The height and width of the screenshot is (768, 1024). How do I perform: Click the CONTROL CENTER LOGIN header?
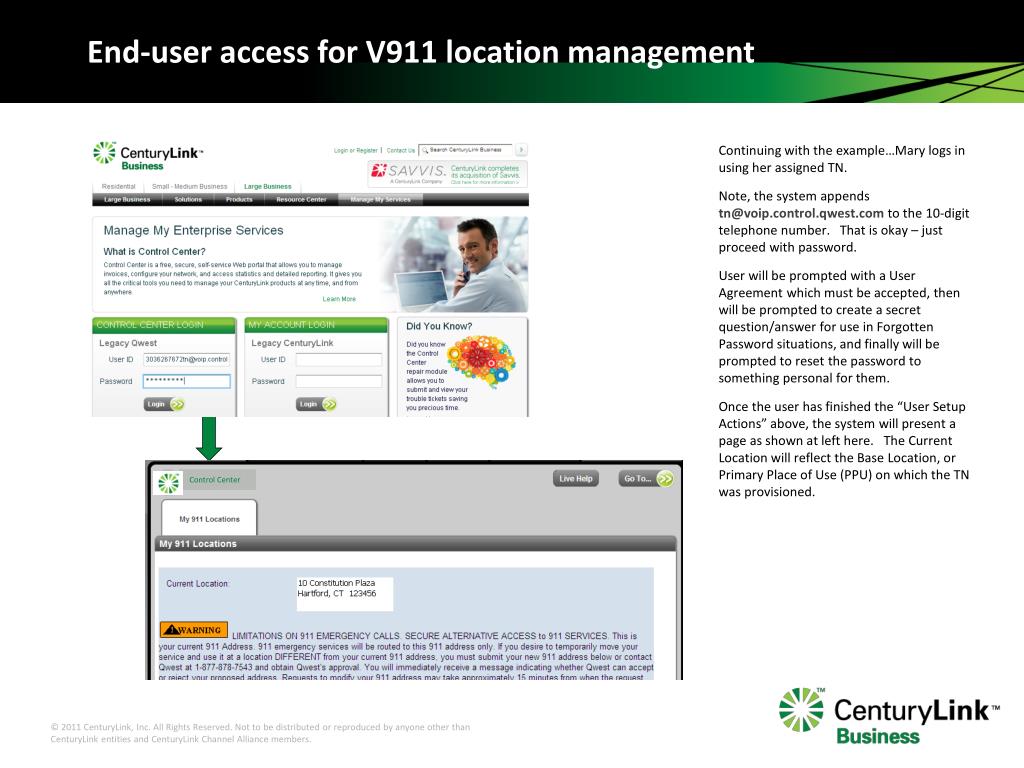click(164, 325)
